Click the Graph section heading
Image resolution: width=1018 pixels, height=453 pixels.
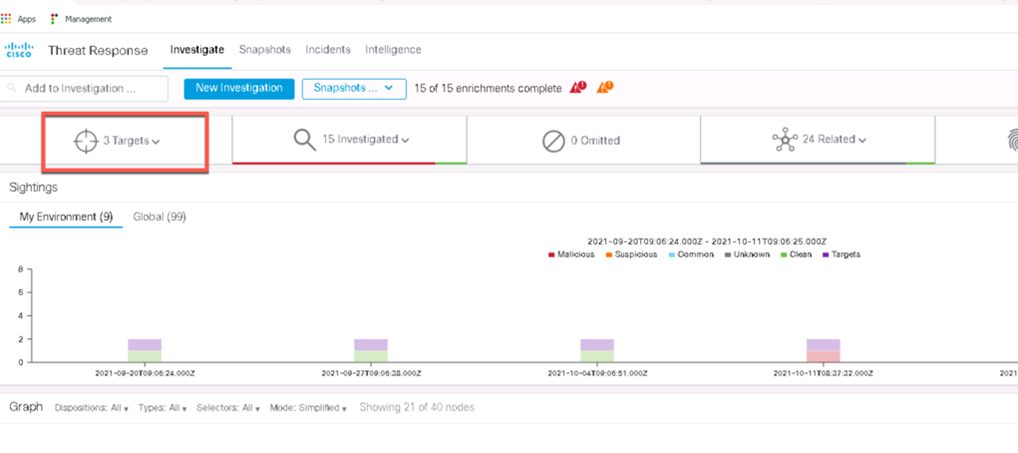pyautogui.click(x=26, y=407)
